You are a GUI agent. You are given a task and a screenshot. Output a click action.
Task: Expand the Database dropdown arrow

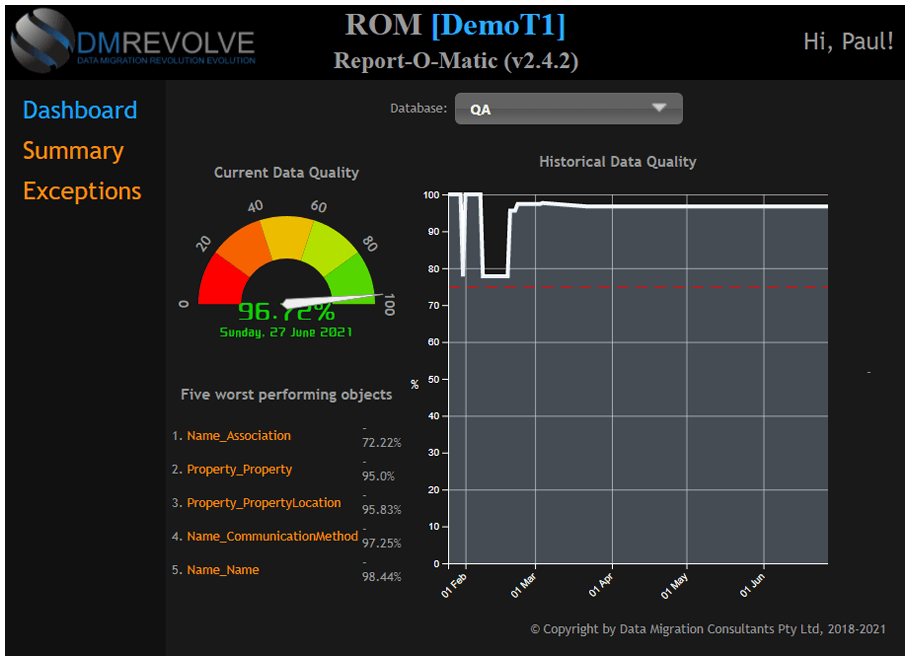coord(659,108)
